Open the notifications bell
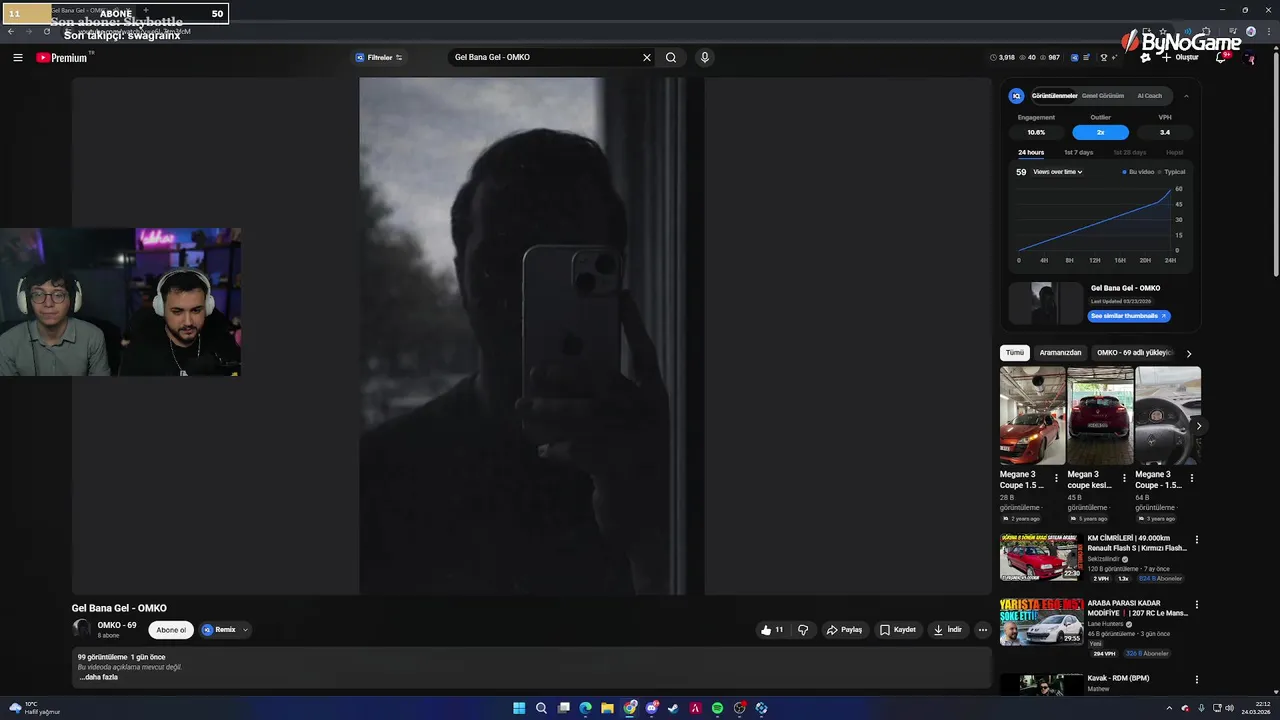The height and width of the screenshot is (720, 1280). (1222, 57)
